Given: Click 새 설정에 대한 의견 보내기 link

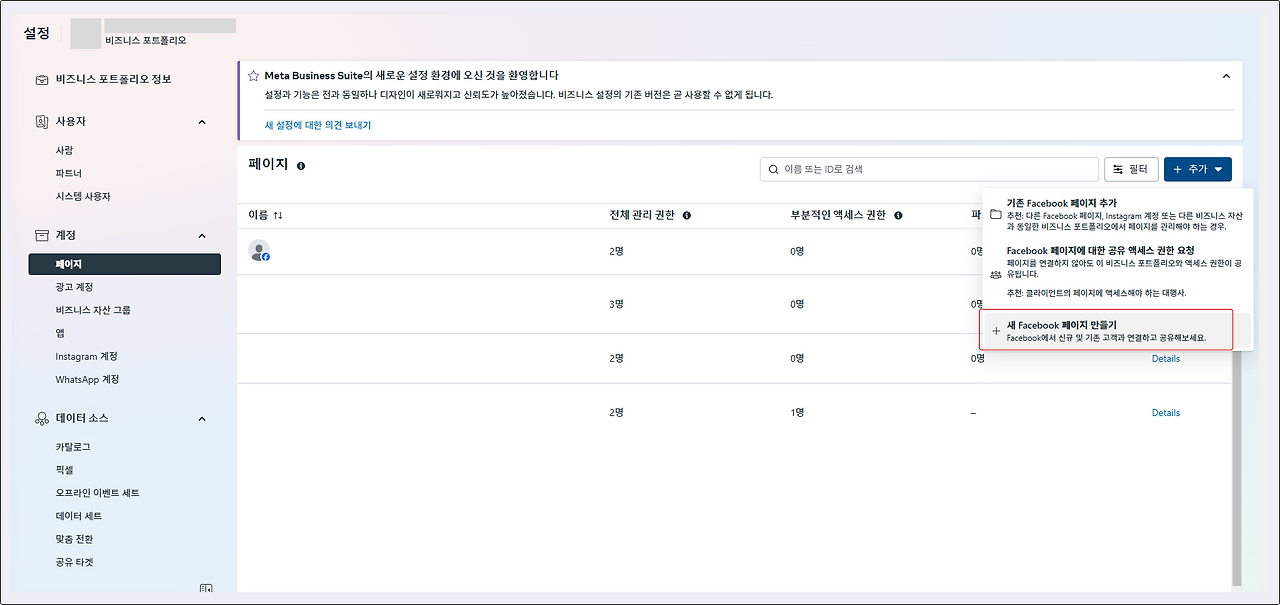Looking at the screenshot, I should (x=317, y=125).
